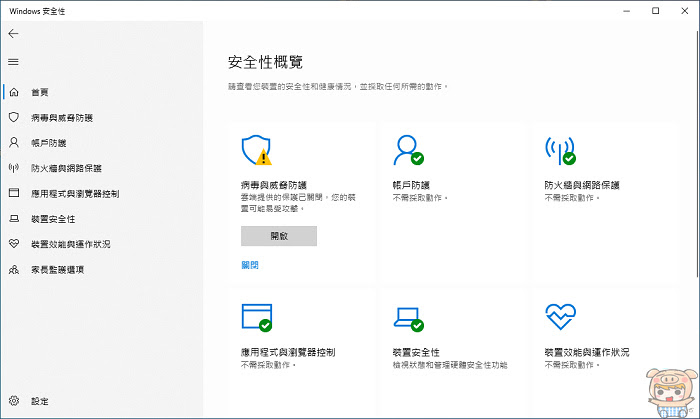Open the 應用程式與瀏覽器控制 card title
Image resolution: width=700 pixels, height=419 pixels.
288,352
